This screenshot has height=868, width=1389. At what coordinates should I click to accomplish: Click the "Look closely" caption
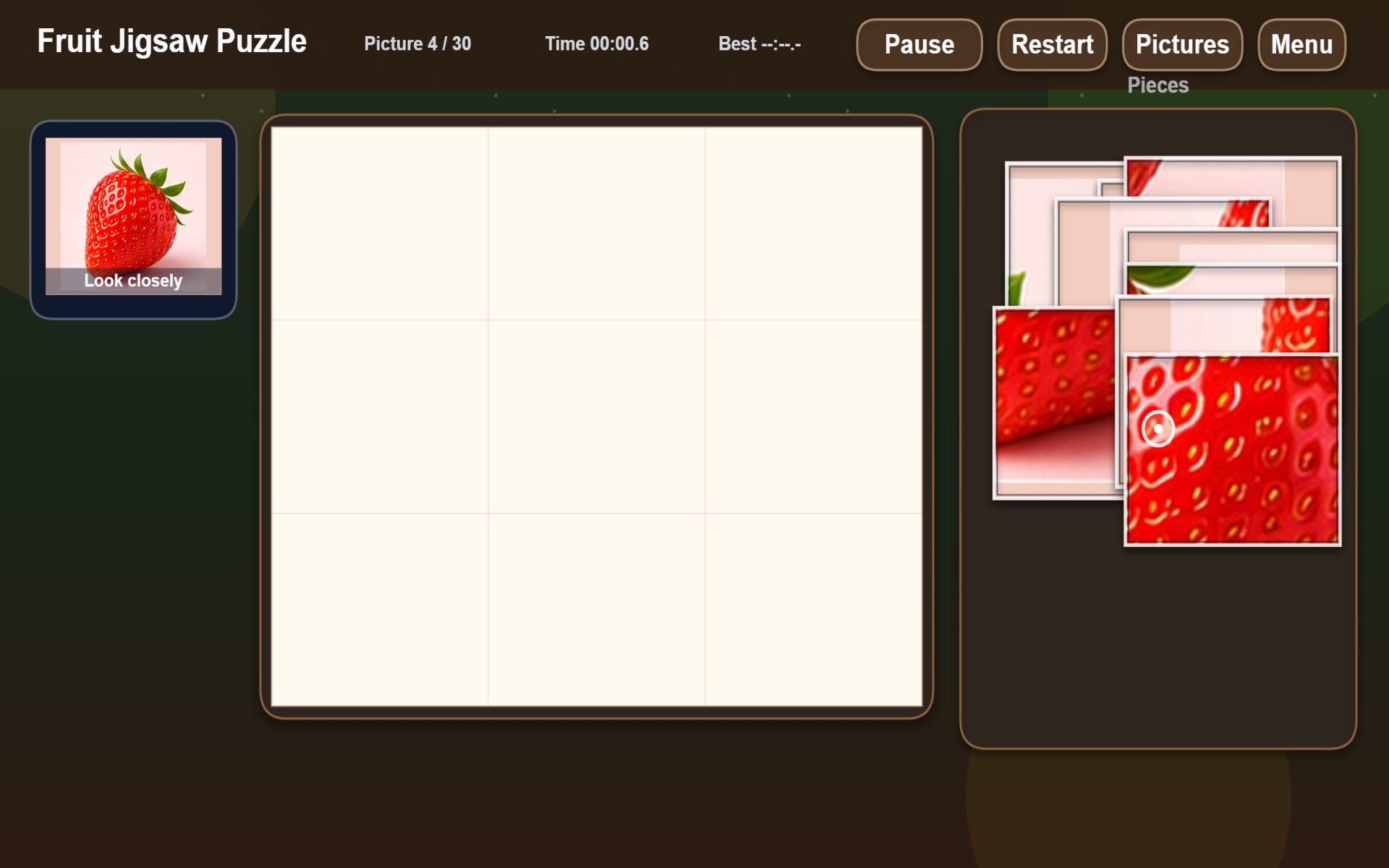click(x=133, y=281)
